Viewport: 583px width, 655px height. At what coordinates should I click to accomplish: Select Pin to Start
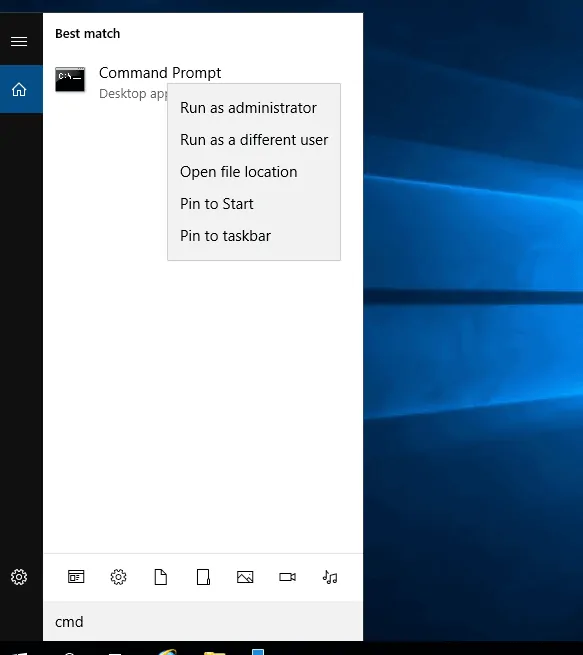tap(254, 204)
